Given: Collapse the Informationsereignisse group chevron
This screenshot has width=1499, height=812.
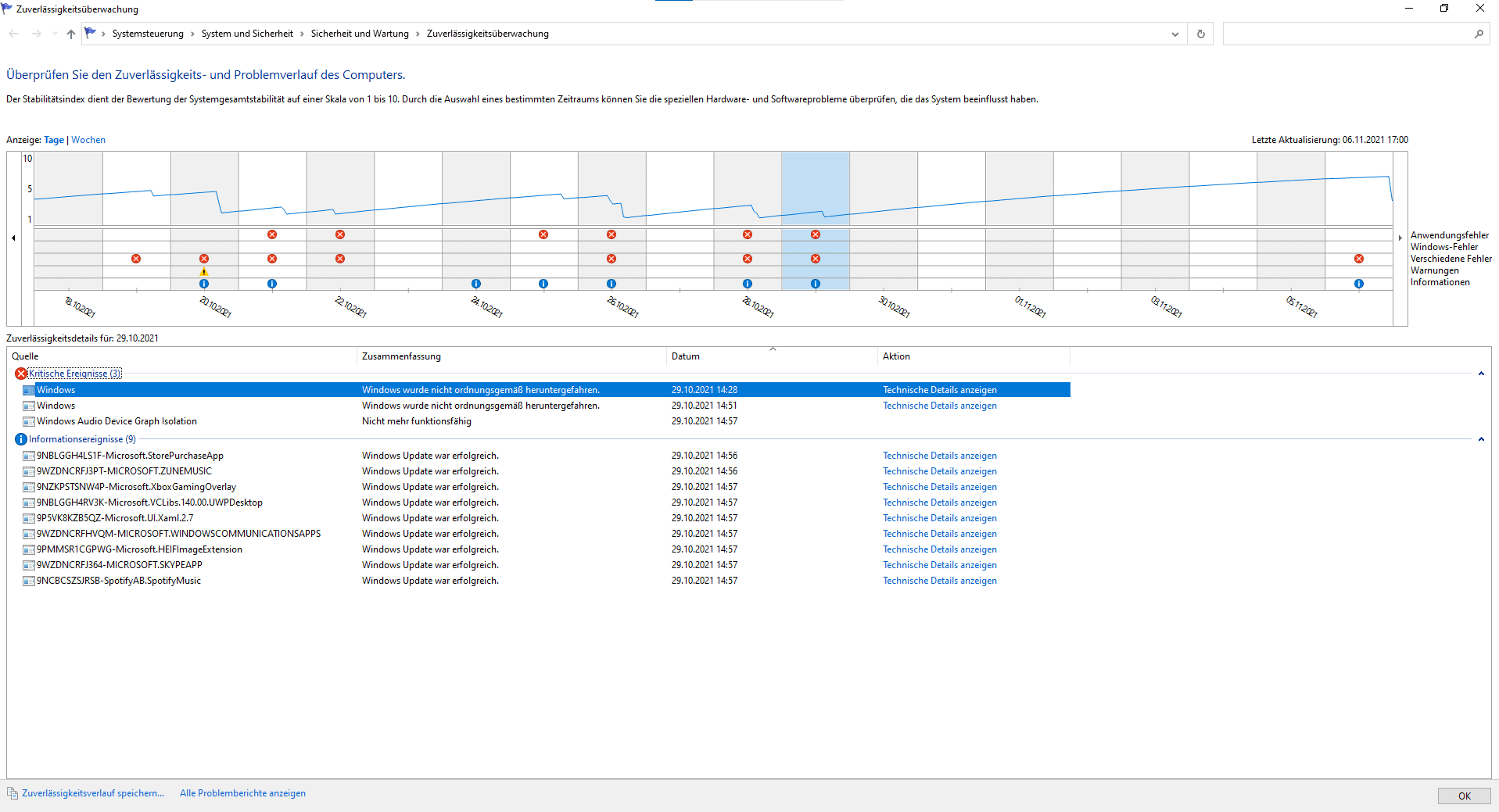Looking at the screenshot, I should click(1481, 439).
